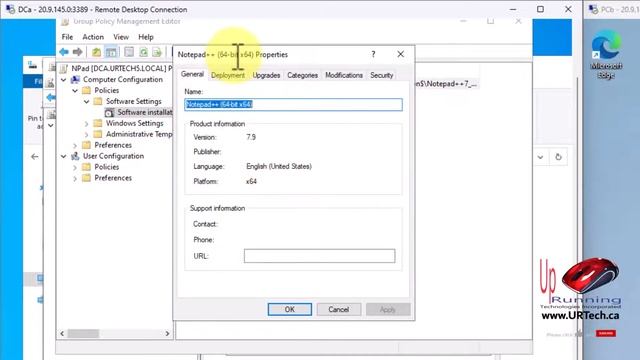The width and height of the screenshot is (640, 360).
Task: Expand Policies under User Configuration
Action: pyautogui.click(x=75, y=167)
